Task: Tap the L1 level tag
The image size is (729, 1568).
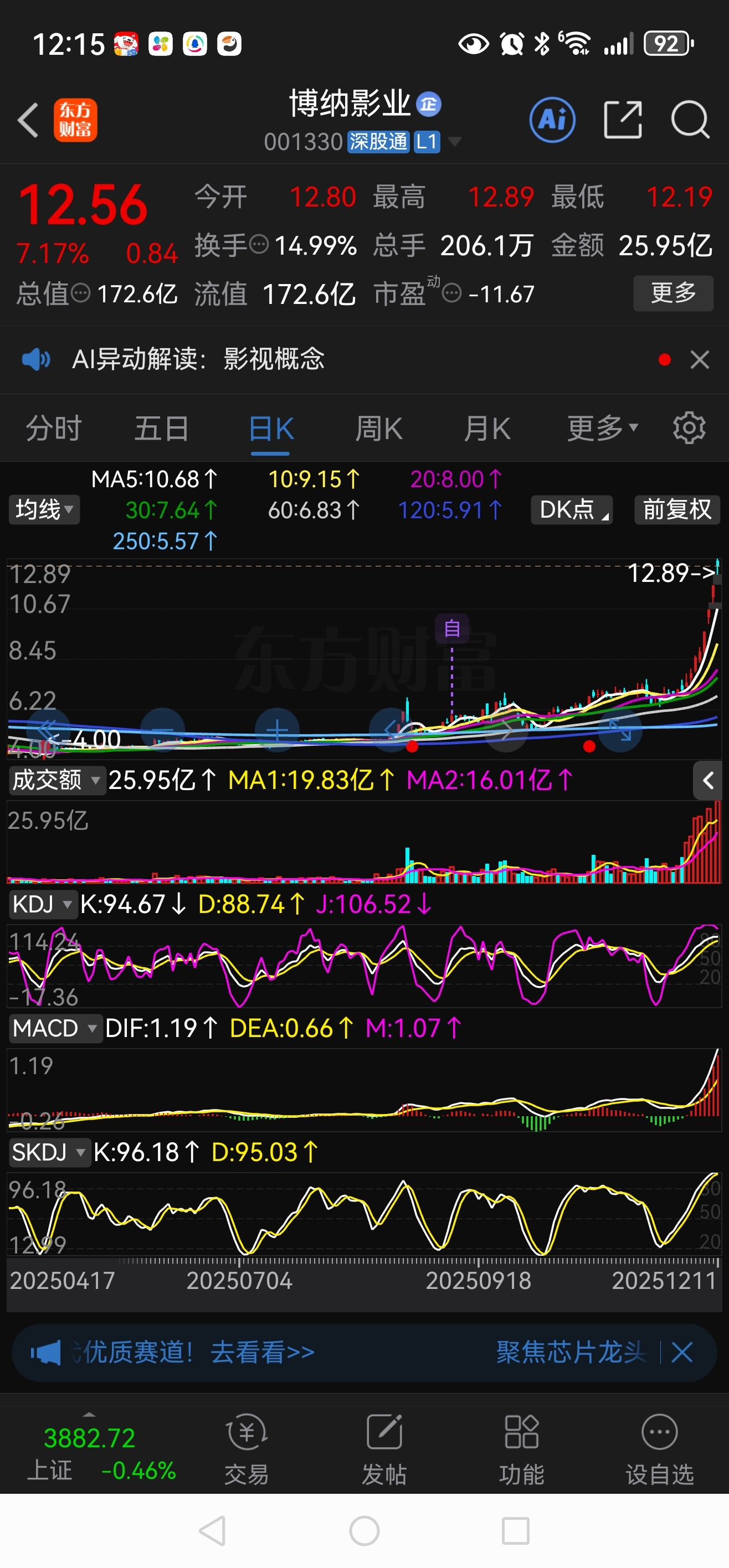Action: [x=427, y=142]
